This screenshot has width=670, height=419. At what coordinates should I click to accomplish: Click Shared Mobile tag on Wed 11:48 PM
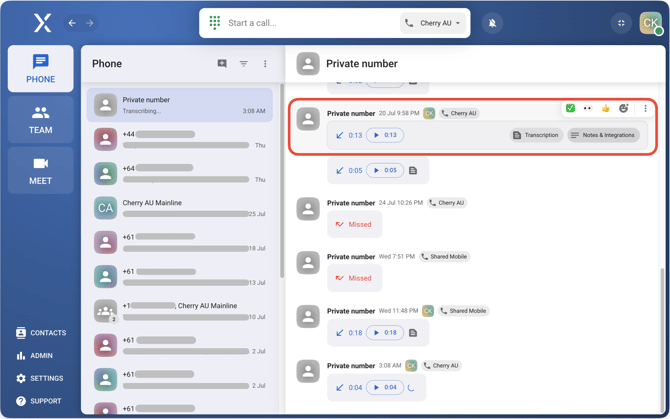pos(463,311)
